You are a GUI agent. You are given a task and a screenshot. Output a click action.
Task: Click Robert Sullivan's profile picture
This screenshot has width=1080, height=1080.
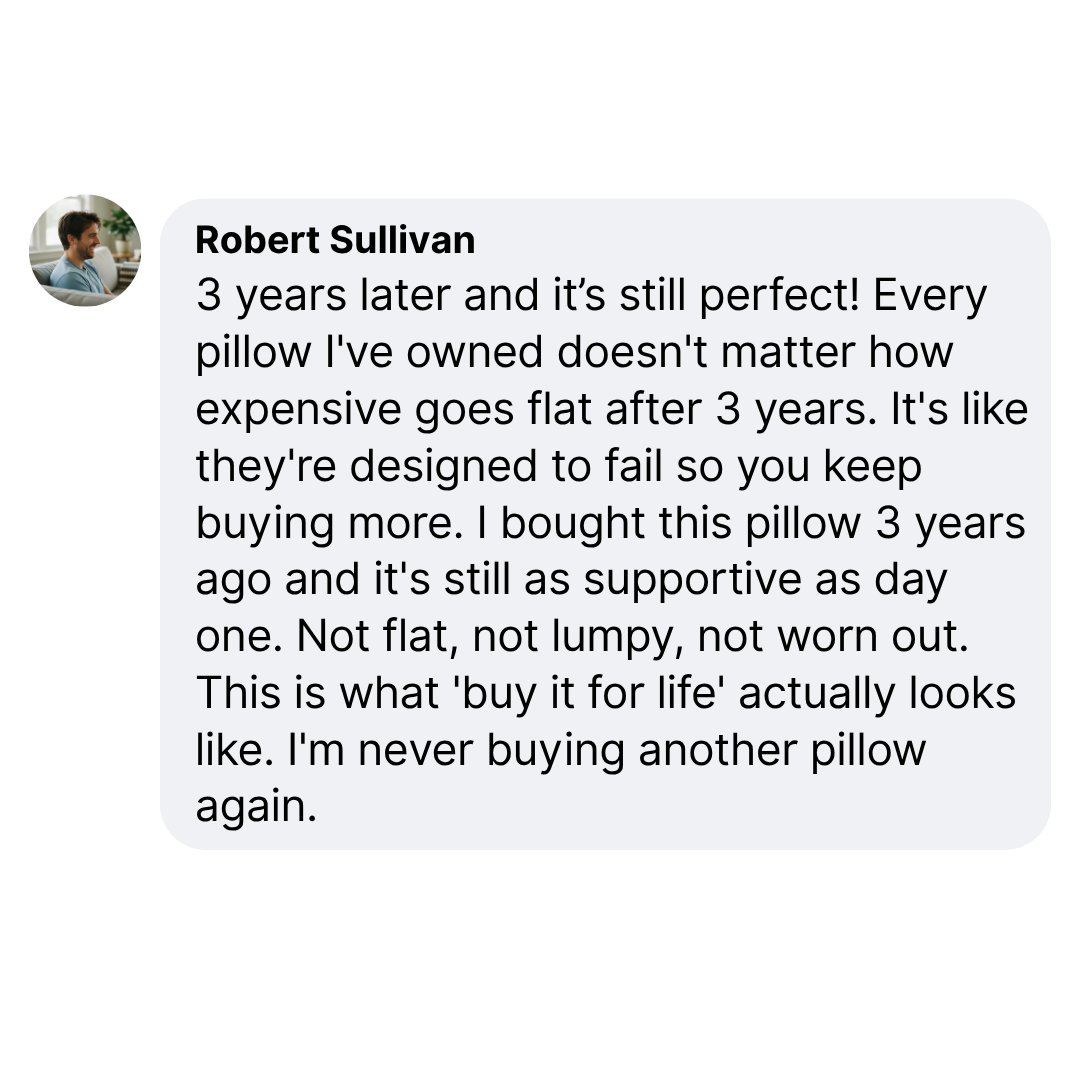(85, 250)
